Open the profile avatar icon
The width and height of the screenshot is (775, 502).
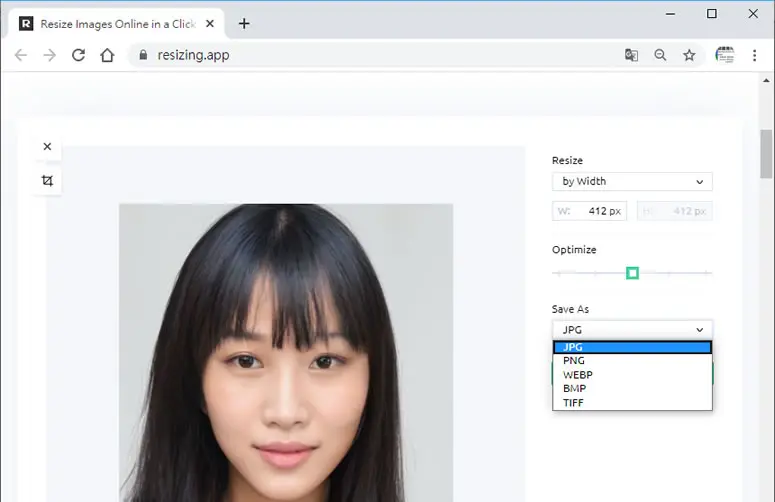tap(725, 55)
